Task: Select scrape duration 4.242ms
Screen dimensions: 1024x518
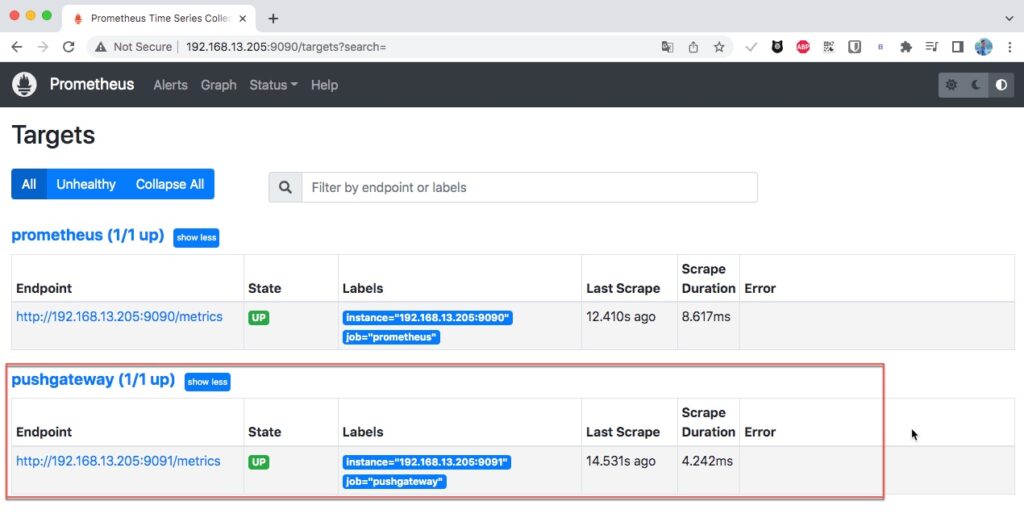Action: pos(707,461)
